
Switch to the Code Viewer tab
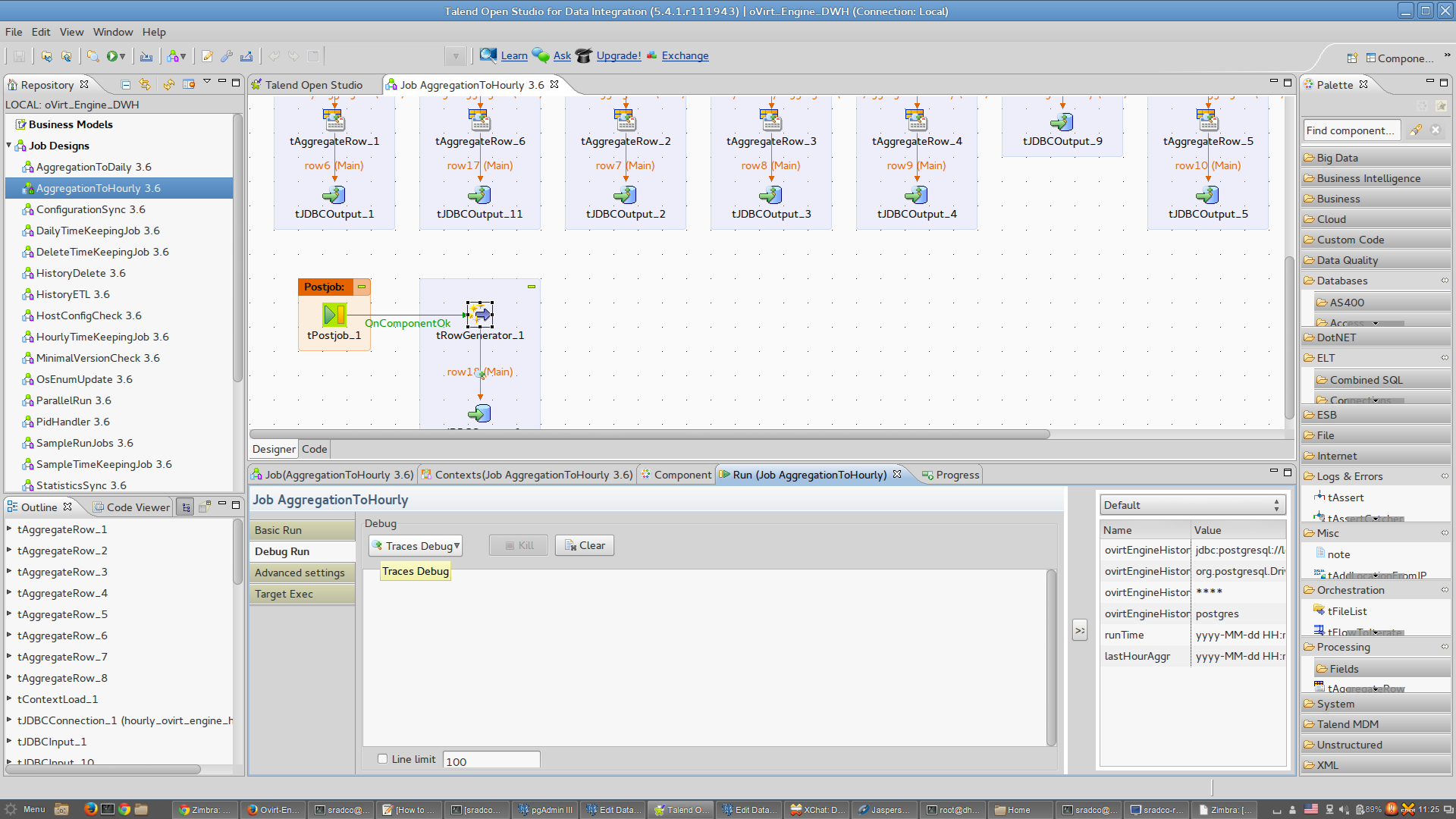(131, 507)
